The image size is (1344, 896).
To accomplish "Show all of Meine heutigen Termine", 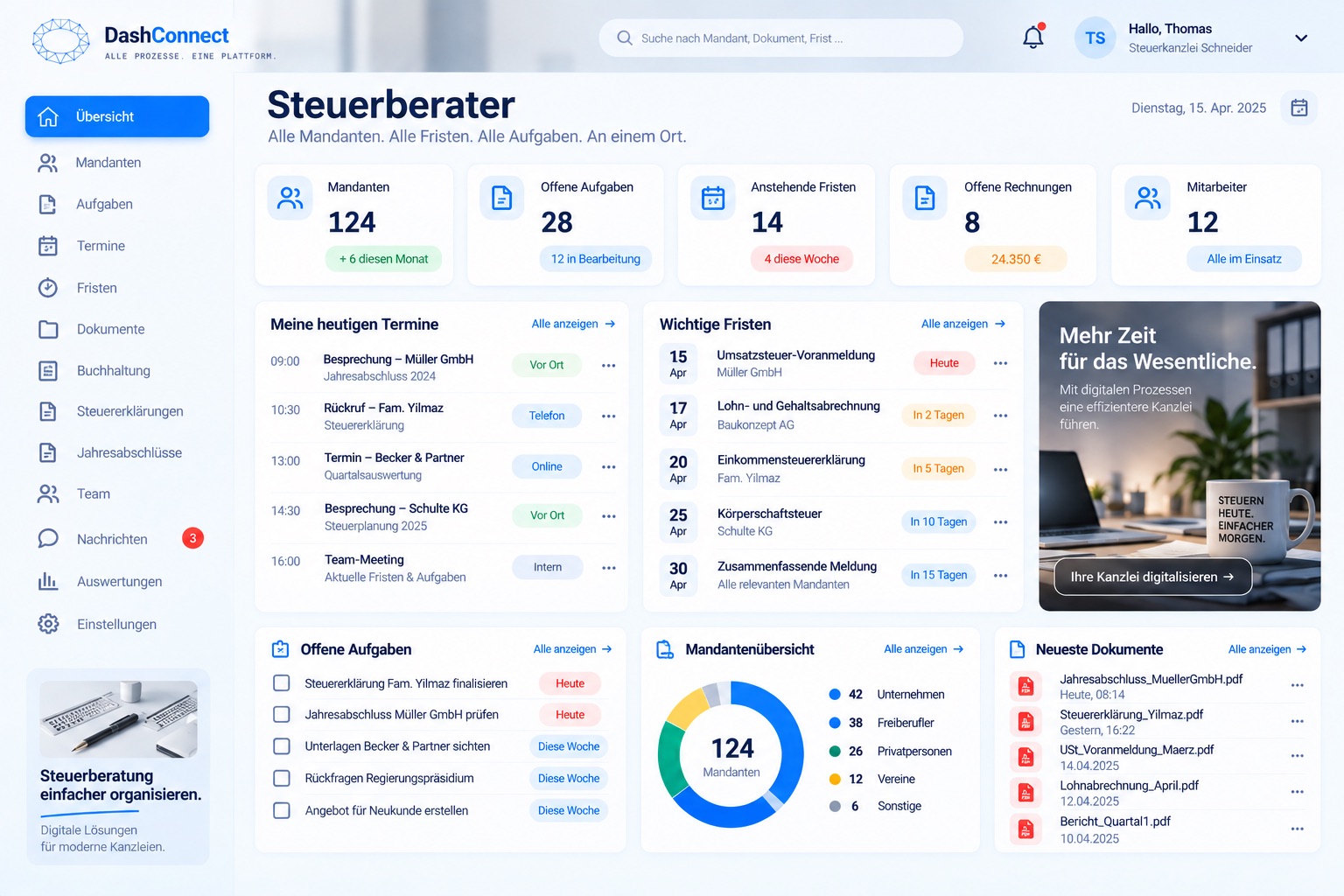I will 573,324.
